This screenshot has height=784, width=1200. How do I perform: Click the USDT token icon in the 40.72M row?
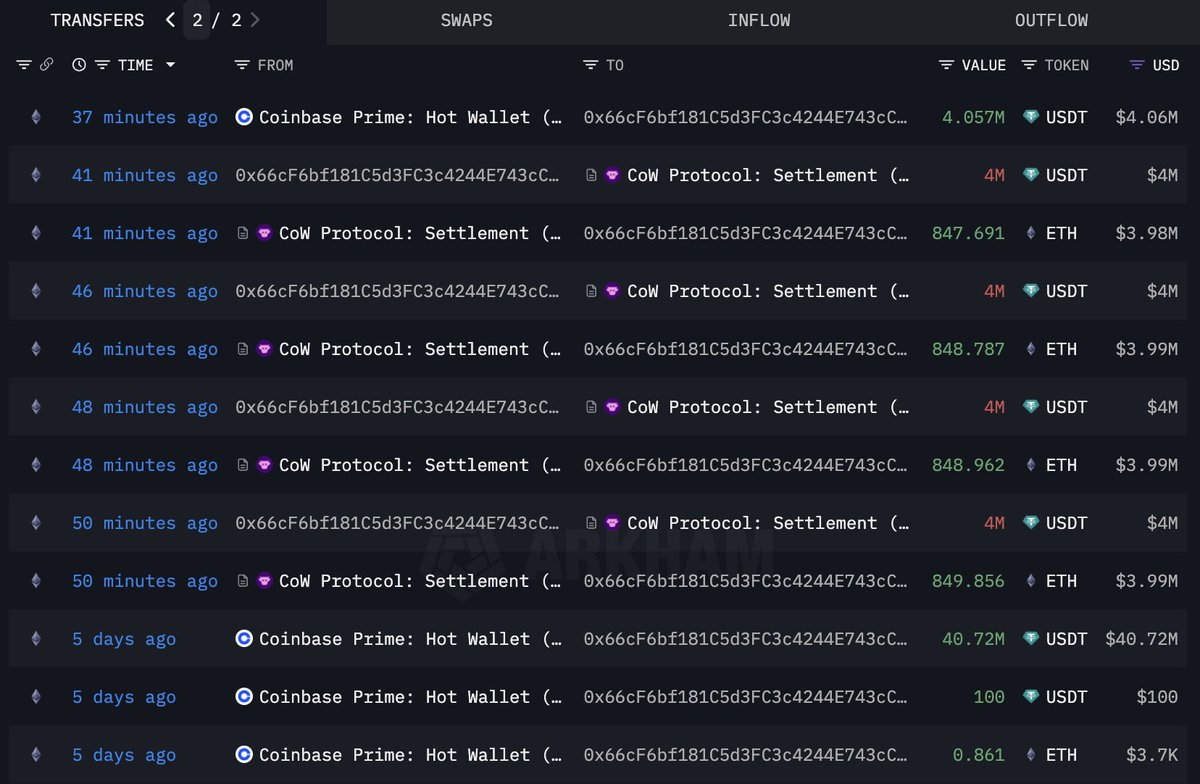point(1031,639)
